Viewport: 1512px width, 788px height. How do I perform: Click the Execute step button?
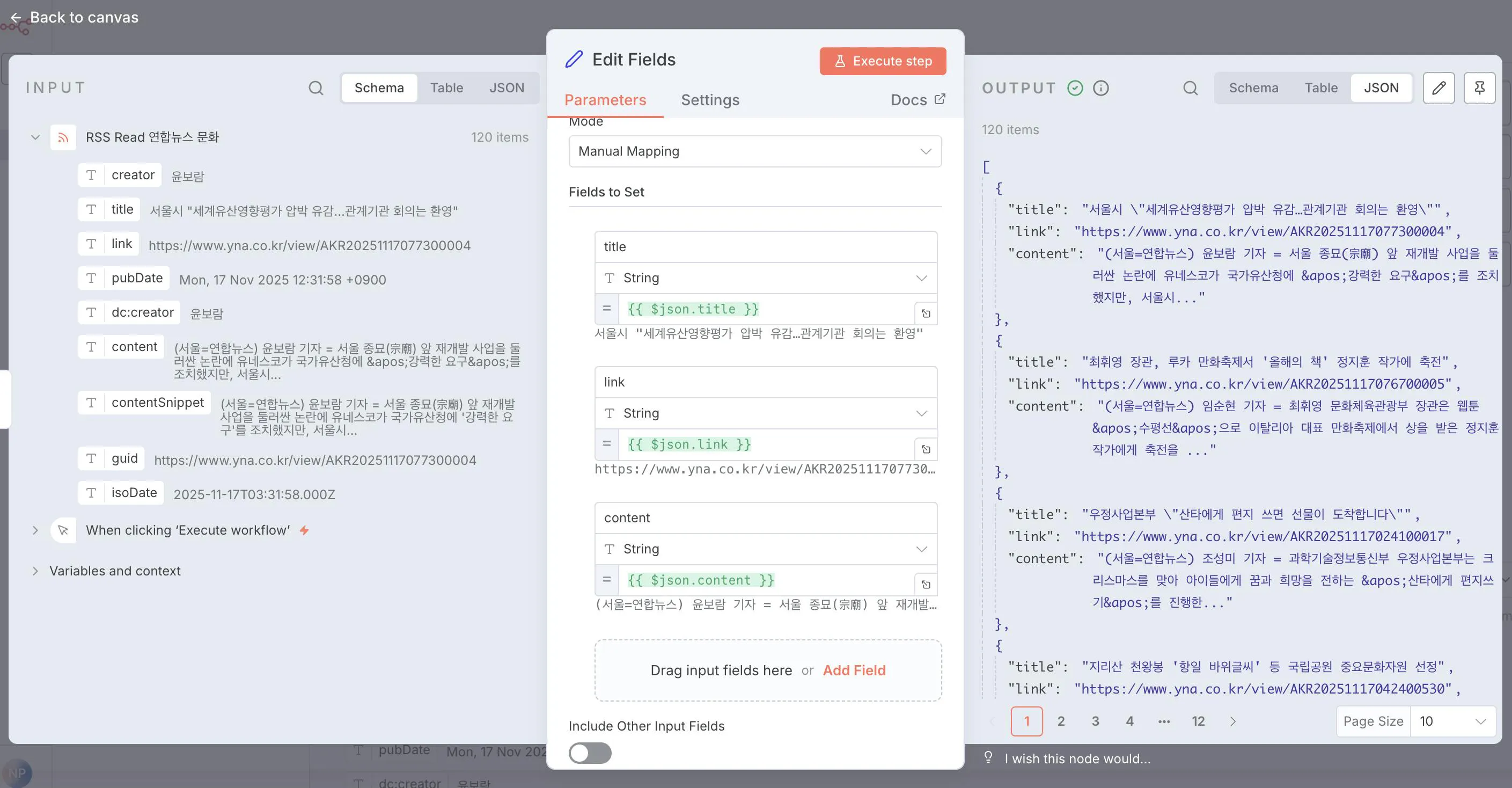pos(882,61)
